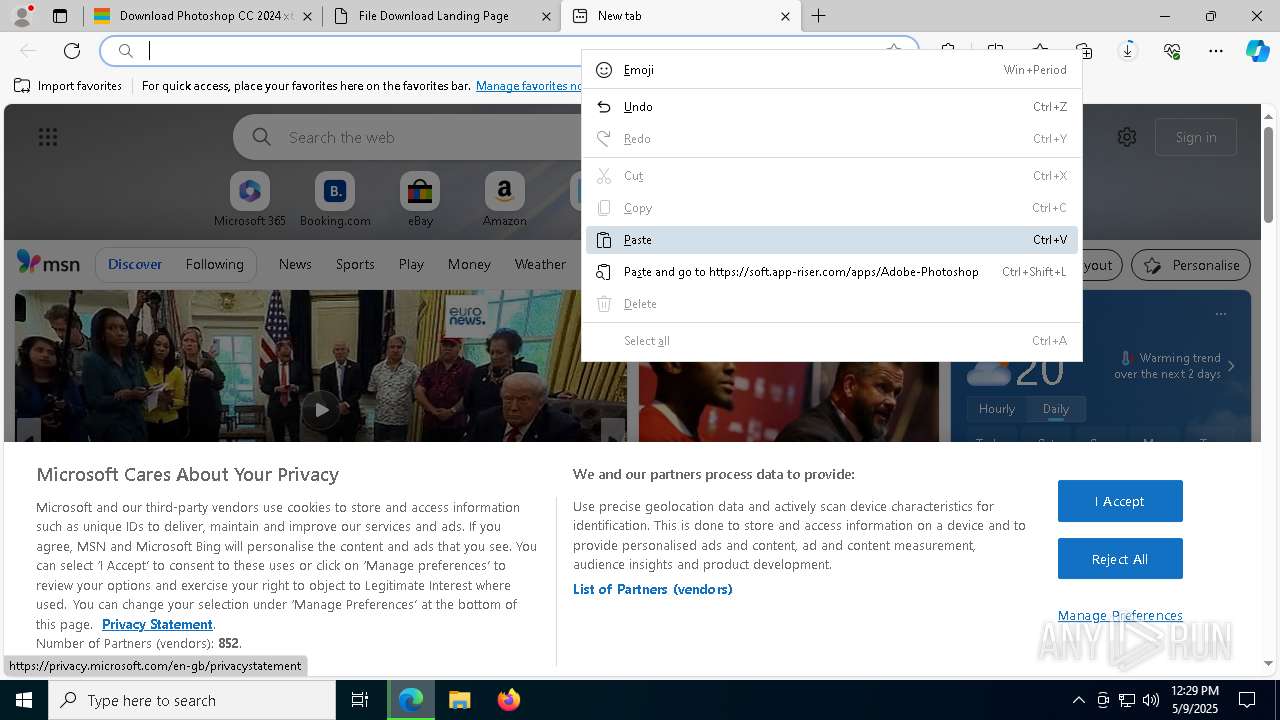Viewport: 1280px width, 720px height.
Task: Close the Download Photoshop CC 2024 tab
Action: [x=307, y=16]
